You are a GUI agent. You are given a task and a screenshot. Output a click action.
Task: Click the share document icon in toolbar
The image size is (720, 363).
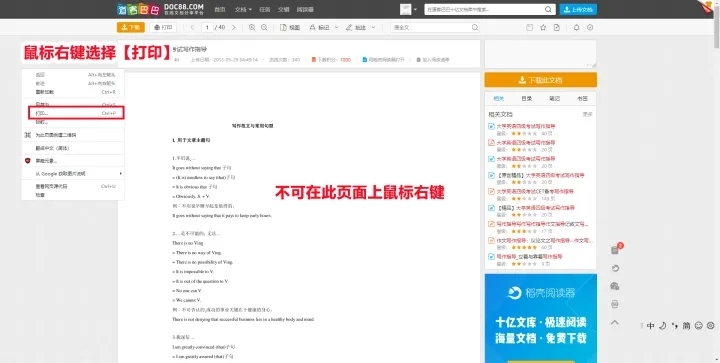557,28
